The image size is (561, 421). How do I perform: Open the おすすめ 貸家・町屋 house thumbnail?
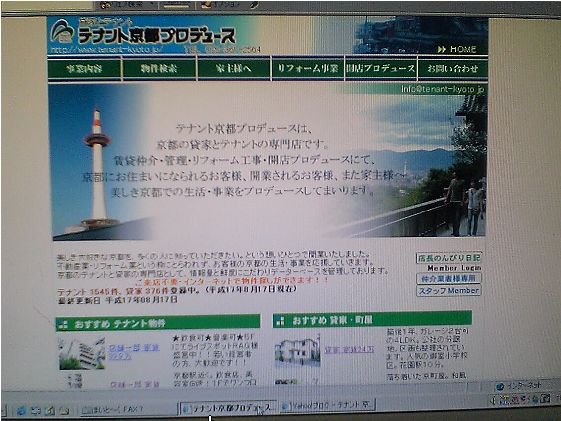[x=297, y=351]
